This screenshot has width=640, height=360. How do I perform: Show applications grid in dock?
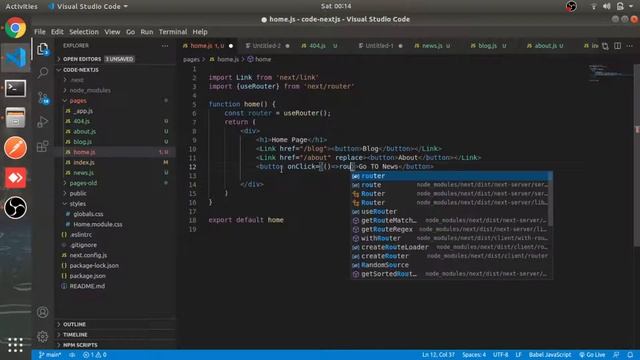(x=16, y=344)
